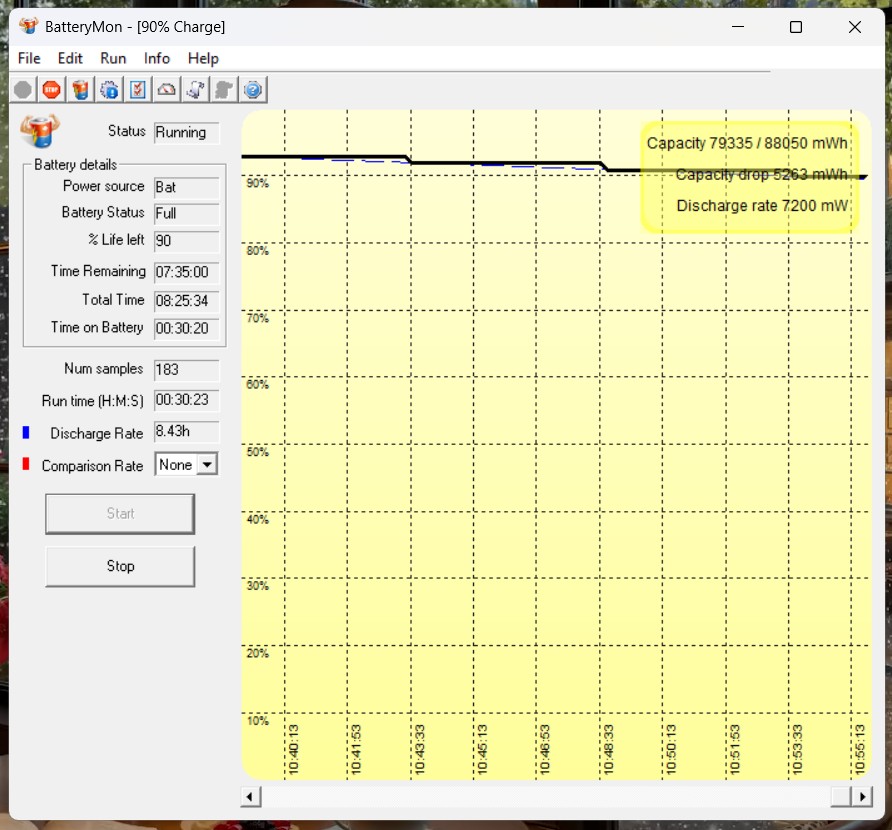
Task: Click the Time Remaining value 07:35:00
Action: [187, 272]
